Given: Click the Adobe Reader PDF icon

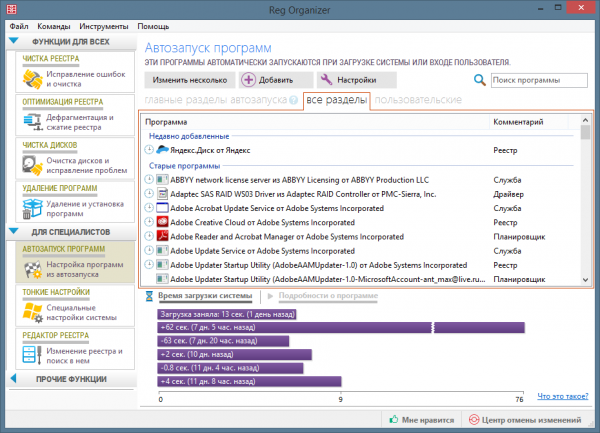Looking at the screenshot, I should [162, 236].
